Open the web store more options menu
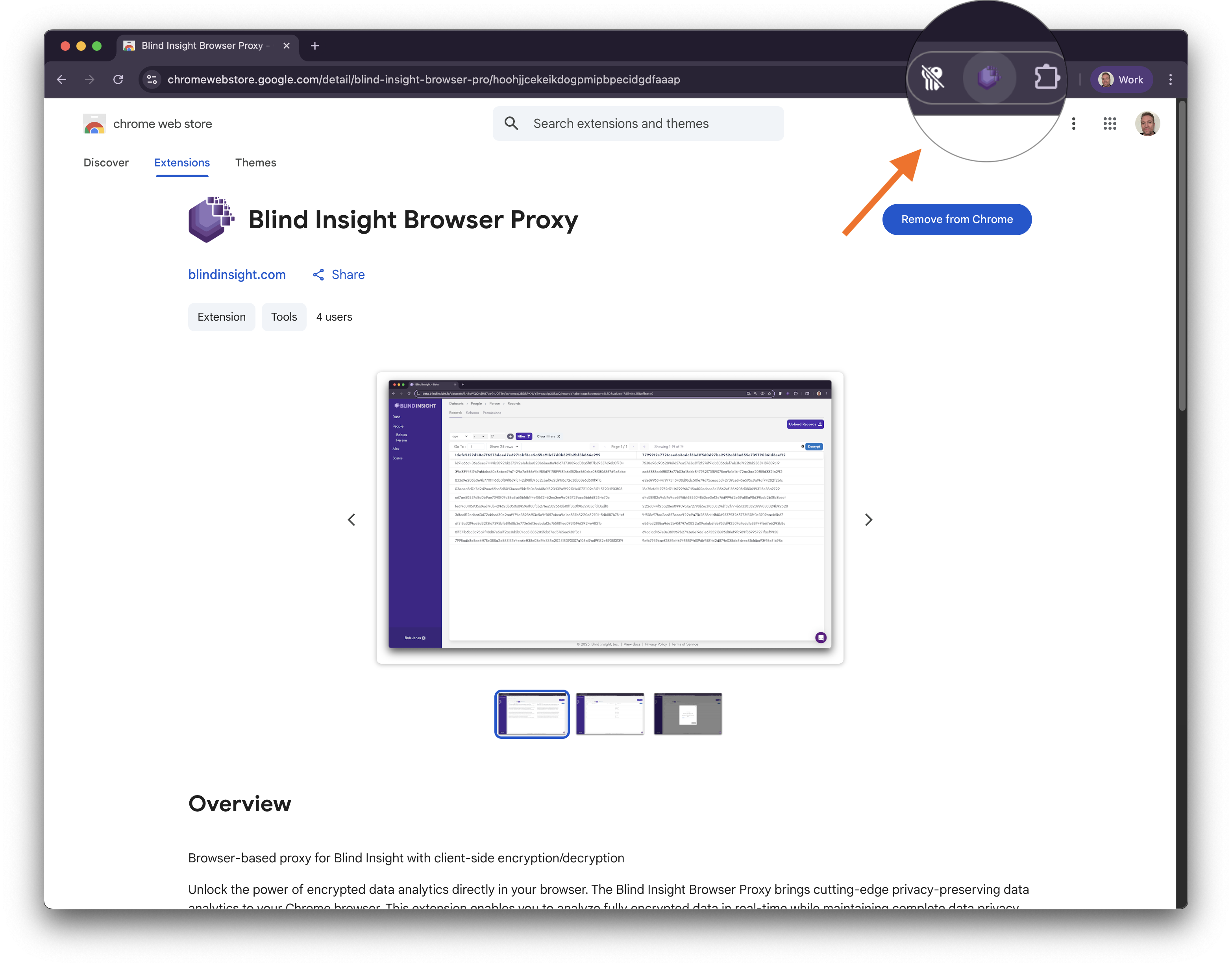Screen dimensions: 1232x967 (x=1073, y=124)
